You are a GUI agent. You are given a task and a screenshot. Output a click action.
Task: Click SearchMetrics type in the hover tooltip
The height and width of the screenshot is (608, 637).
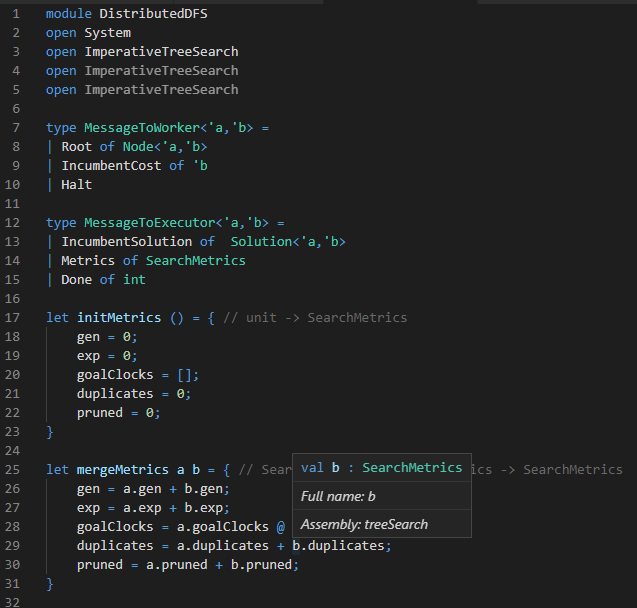tap(412, 467)
